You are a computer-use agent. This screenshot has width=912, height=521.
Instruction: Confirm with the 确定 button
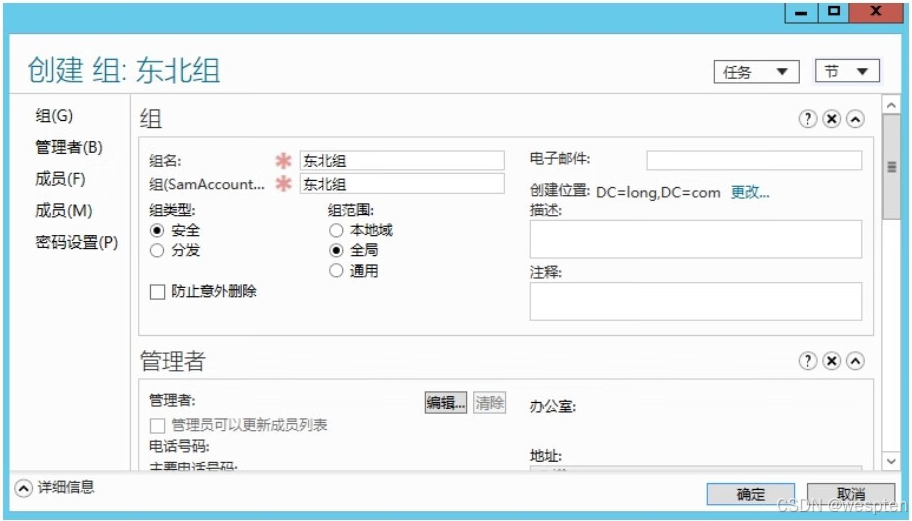750,494
